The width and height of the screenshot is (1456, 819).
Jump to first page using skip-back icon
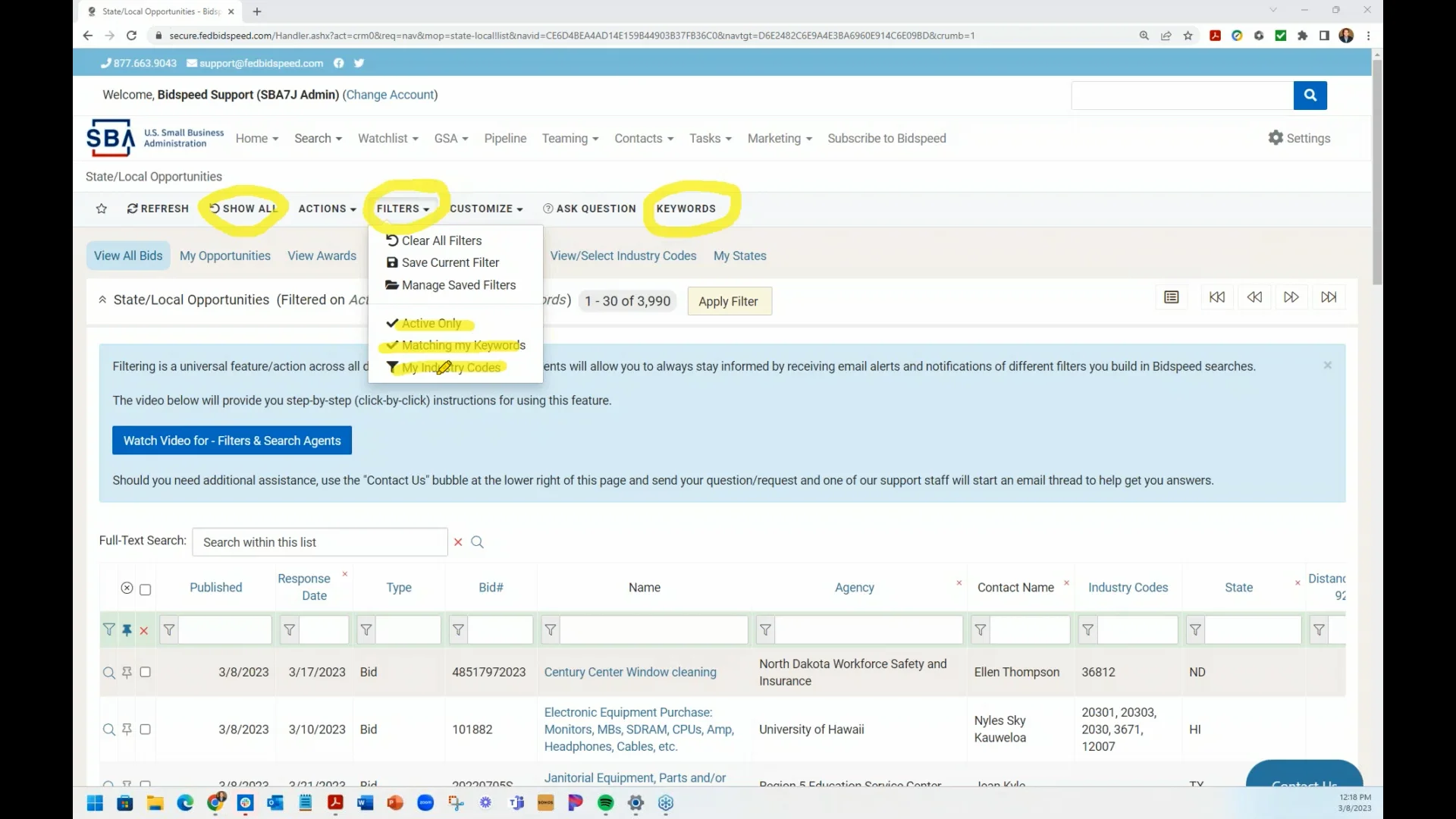tap(1217, 297)
